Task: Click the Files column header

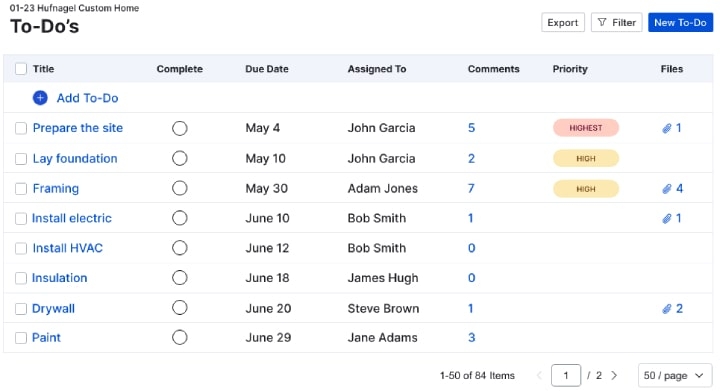Action: pyautogui.click(x=672, y=69)
